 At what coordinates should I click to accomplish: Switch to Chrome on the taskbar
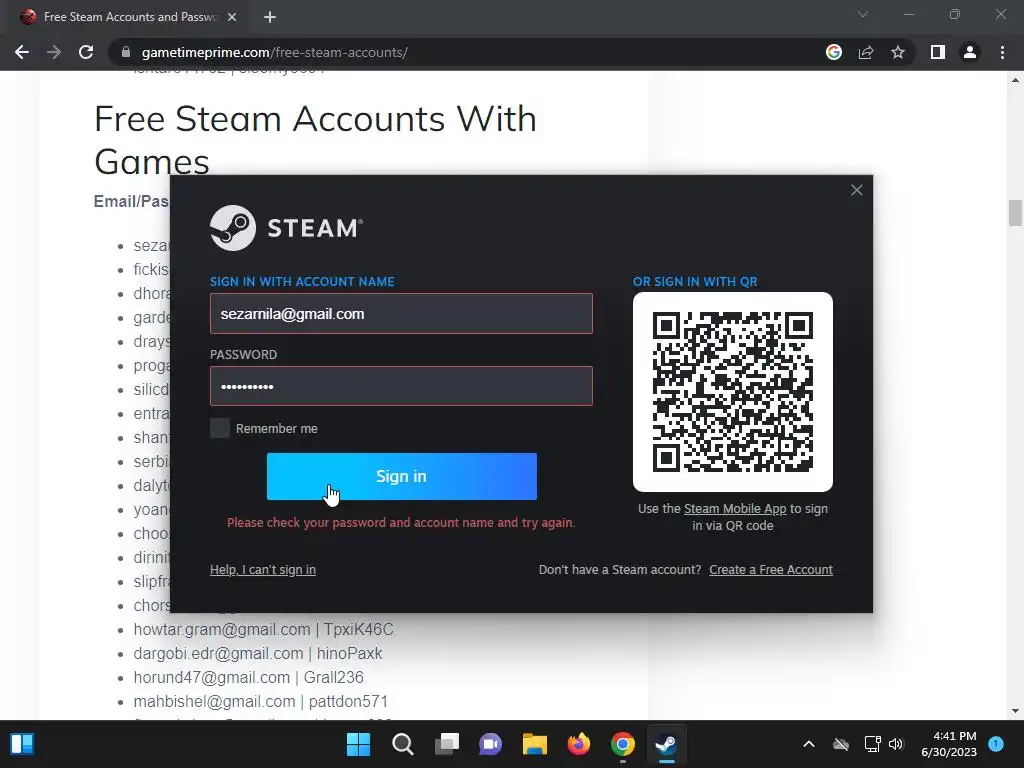622,744
